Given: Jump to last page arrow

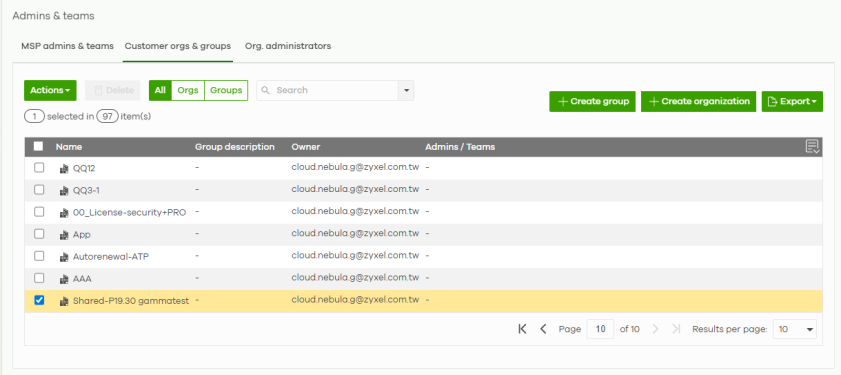Looking at the screenshot, I should click(x=676, y=329).
